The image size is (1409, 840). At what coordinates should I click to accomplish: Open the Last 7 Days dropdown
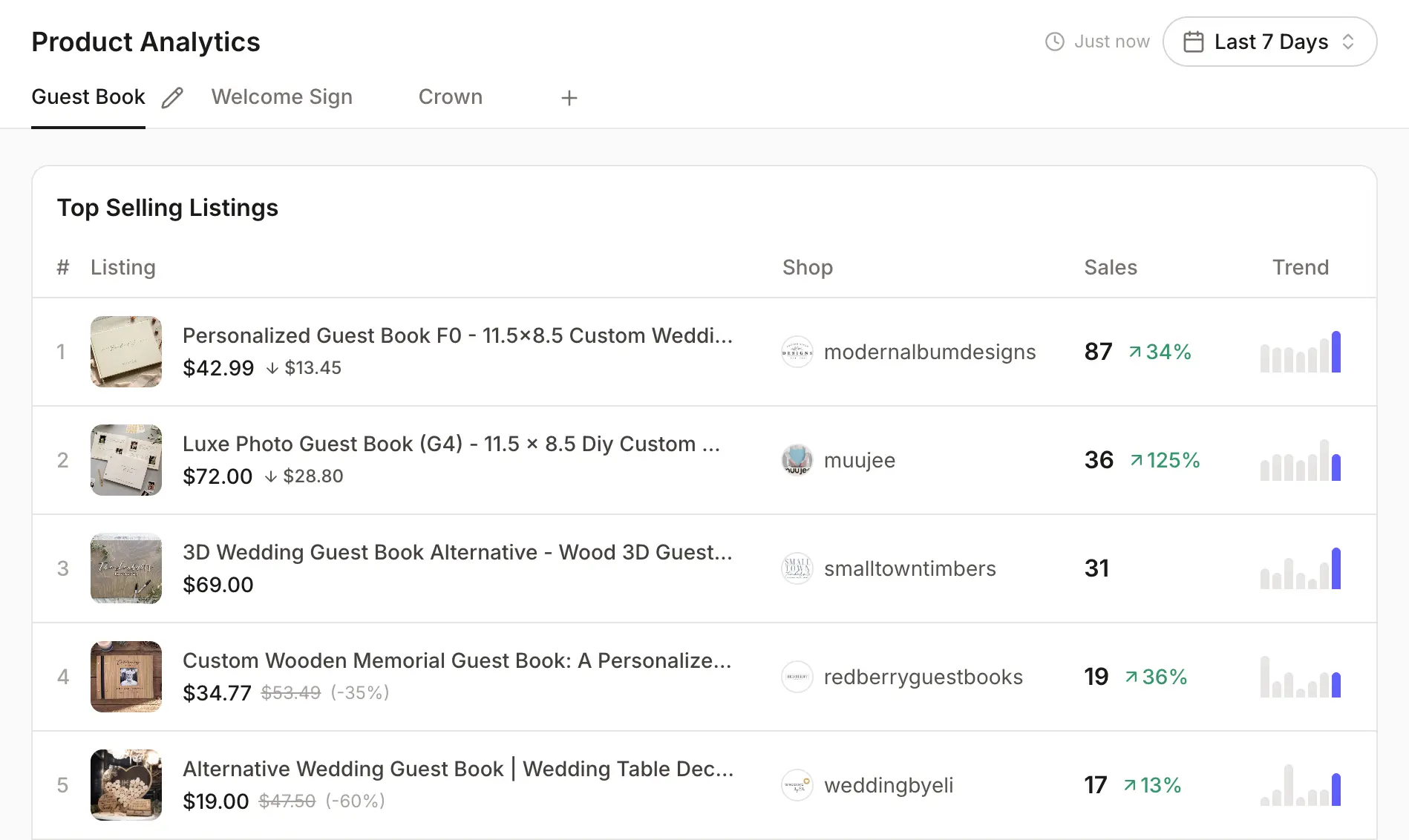1269,42
